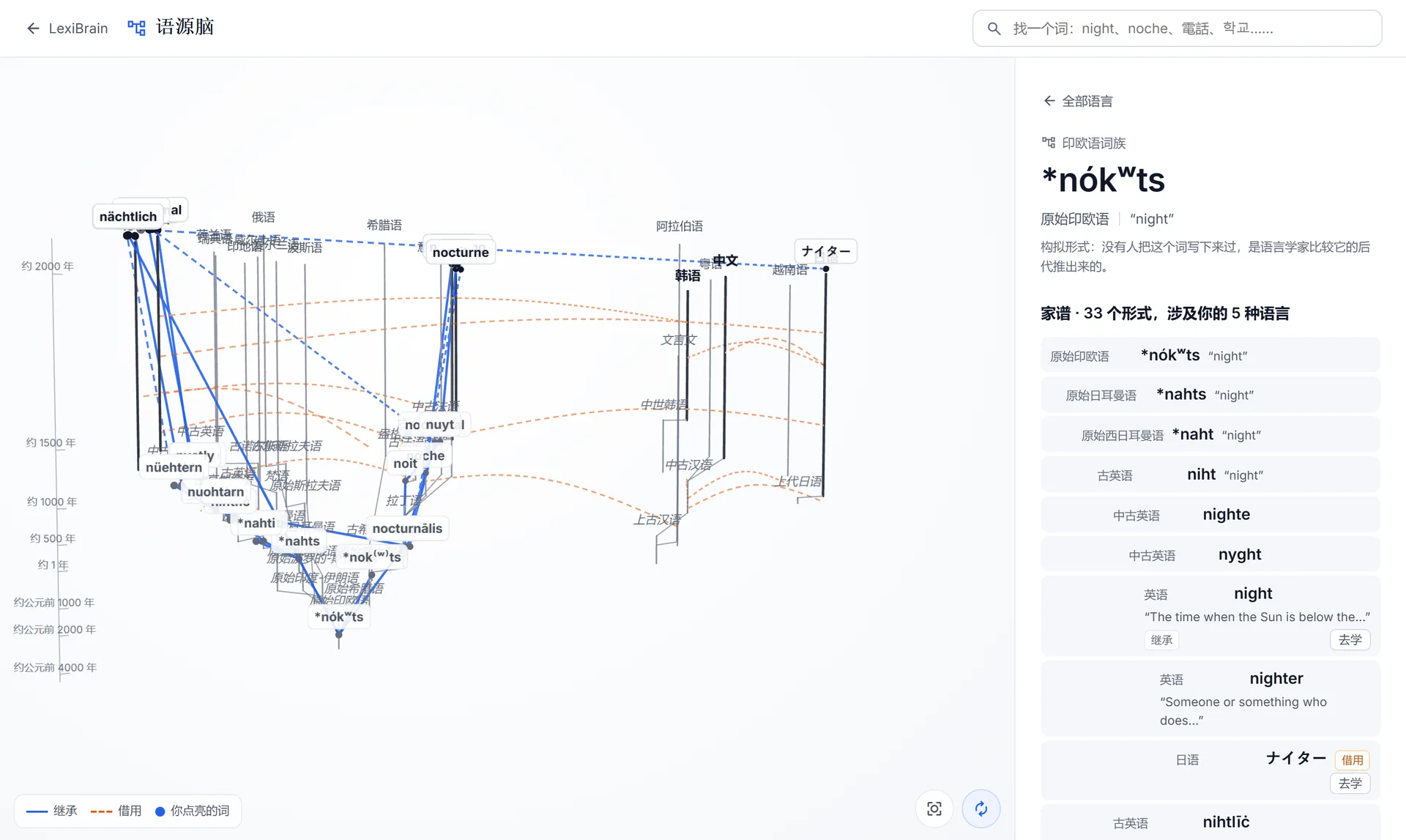The width and height of the screenshot is (1406, 840).
Task: Focus the word search input field
Action: click(1177, 29)
